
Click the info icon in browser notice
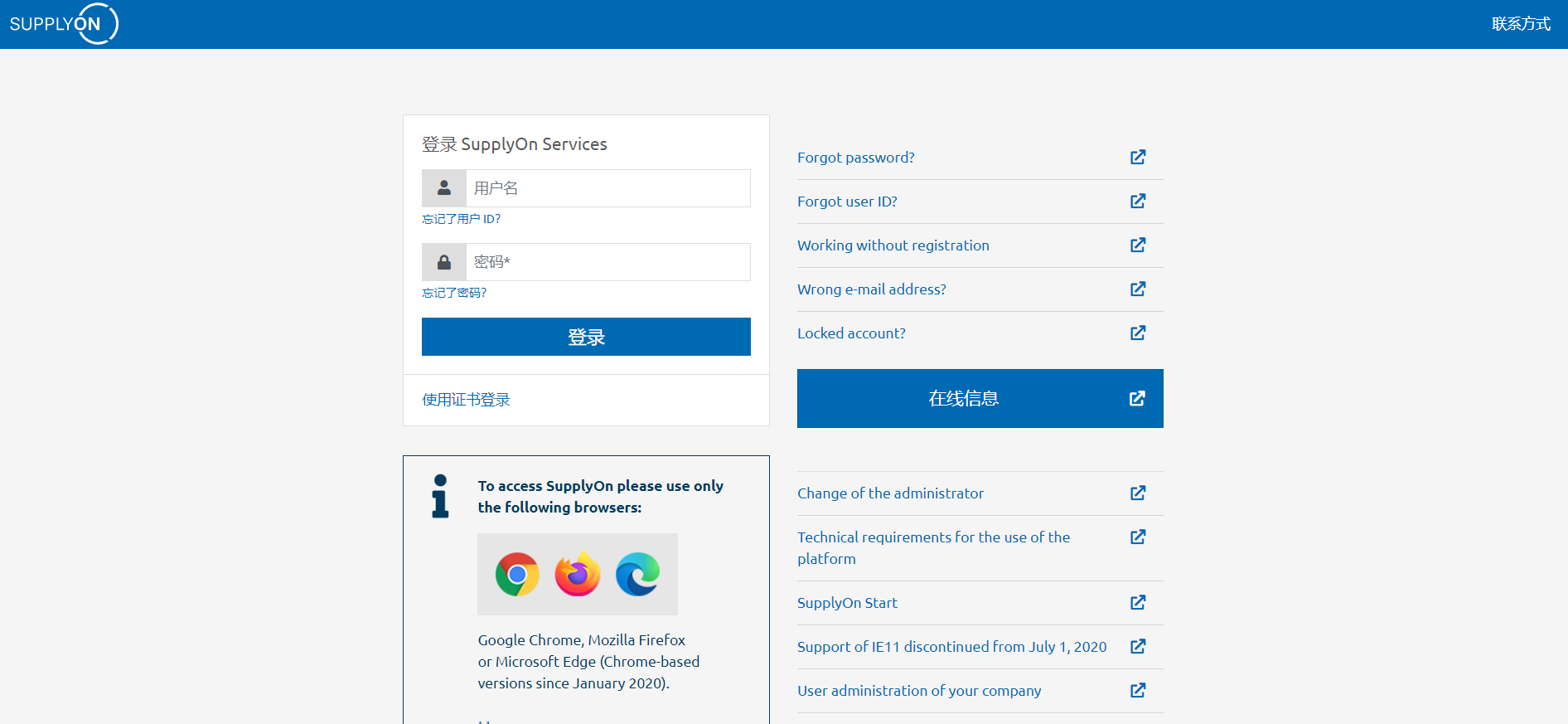(440, 496)
